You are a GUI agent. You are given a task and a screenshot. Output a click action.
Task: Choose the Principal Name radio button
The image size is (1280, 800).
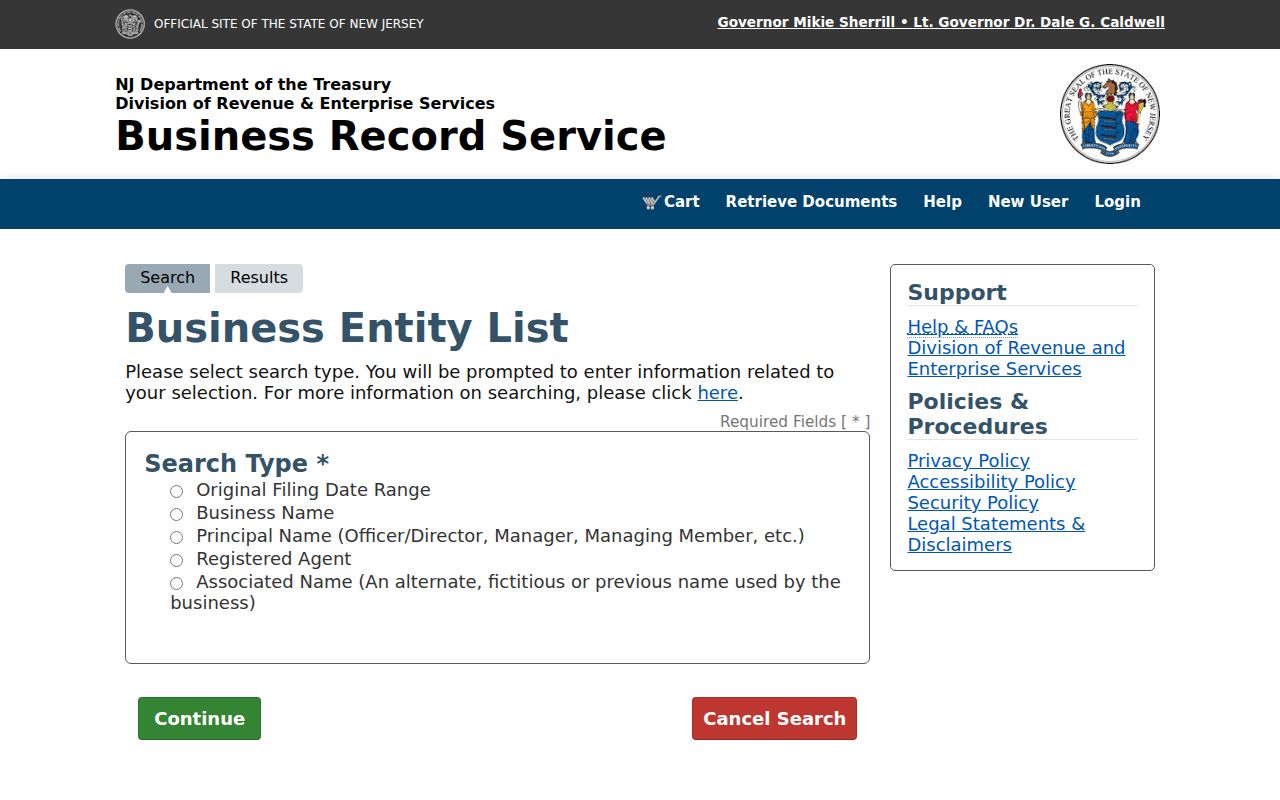[177, 537]
